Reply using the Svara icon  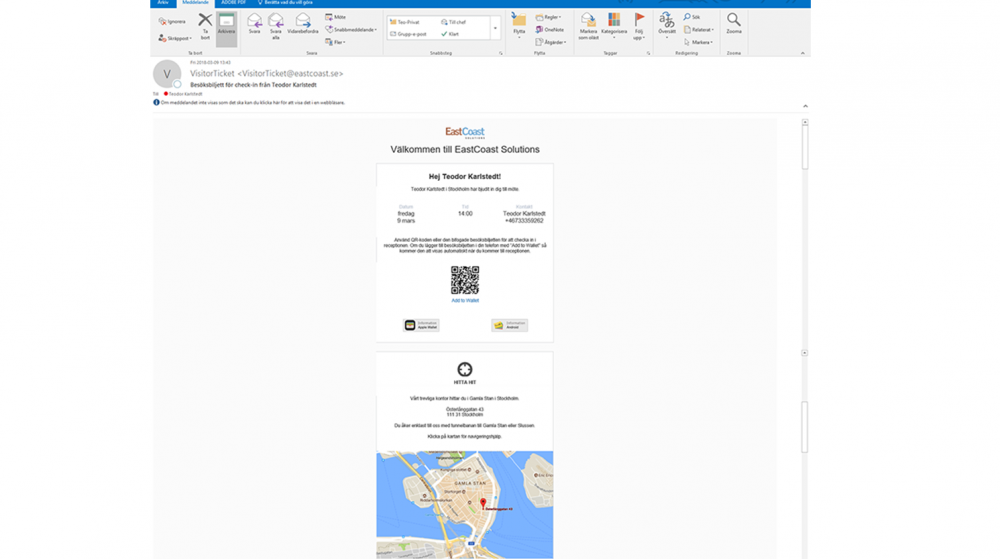254,25
